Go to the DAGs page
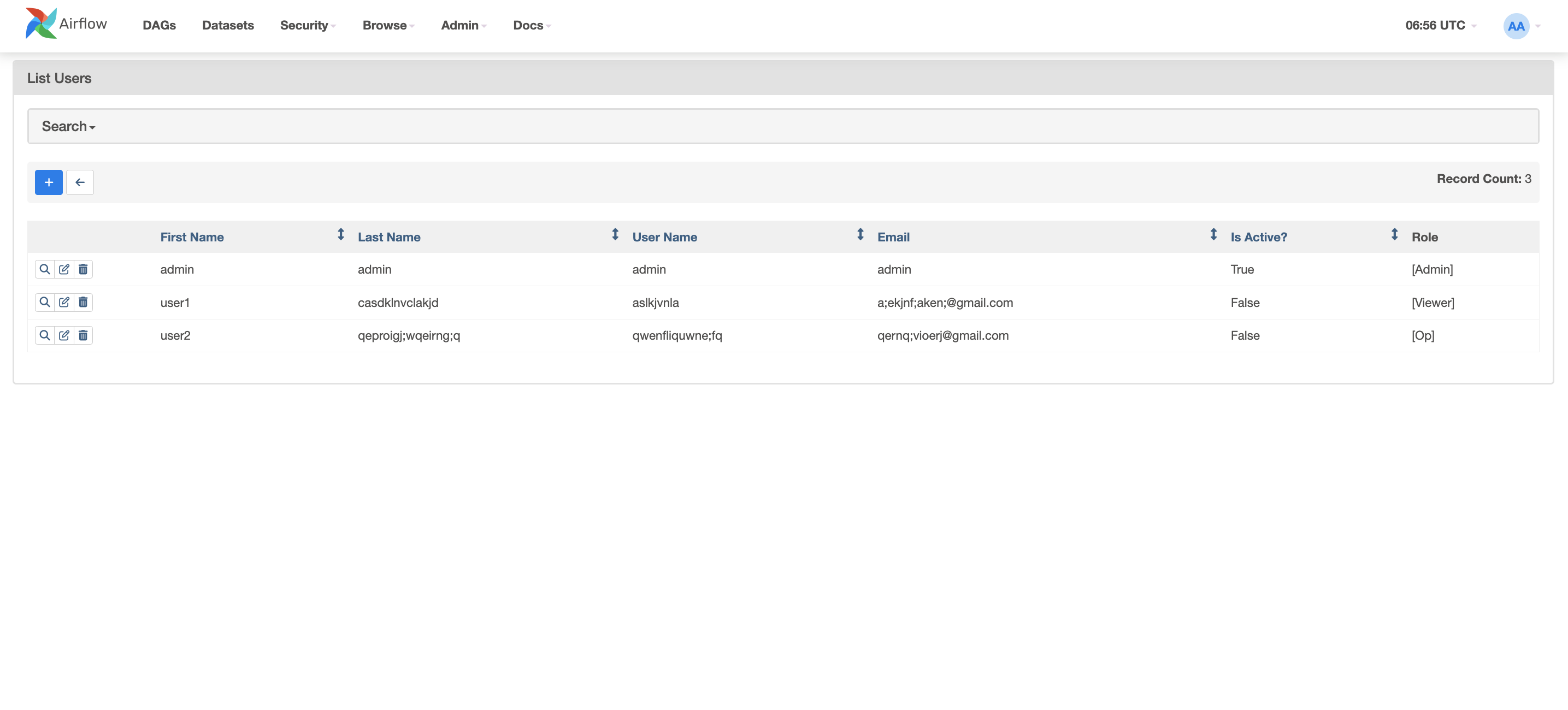Viewport: 1568px width, 710px height. click(159, 26)
